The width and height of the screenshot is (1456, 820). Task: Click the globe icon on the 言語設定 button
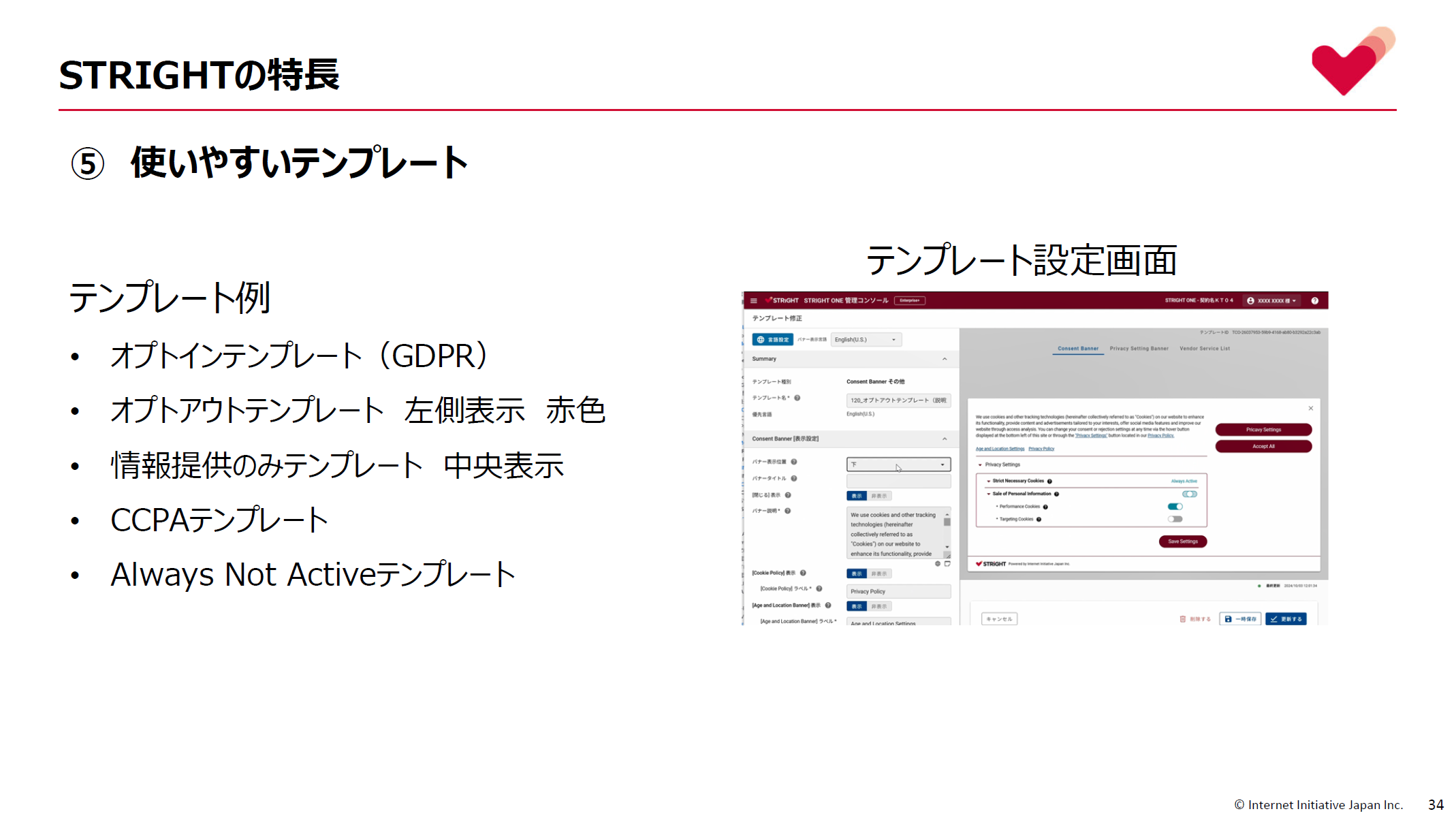[760, 339]
